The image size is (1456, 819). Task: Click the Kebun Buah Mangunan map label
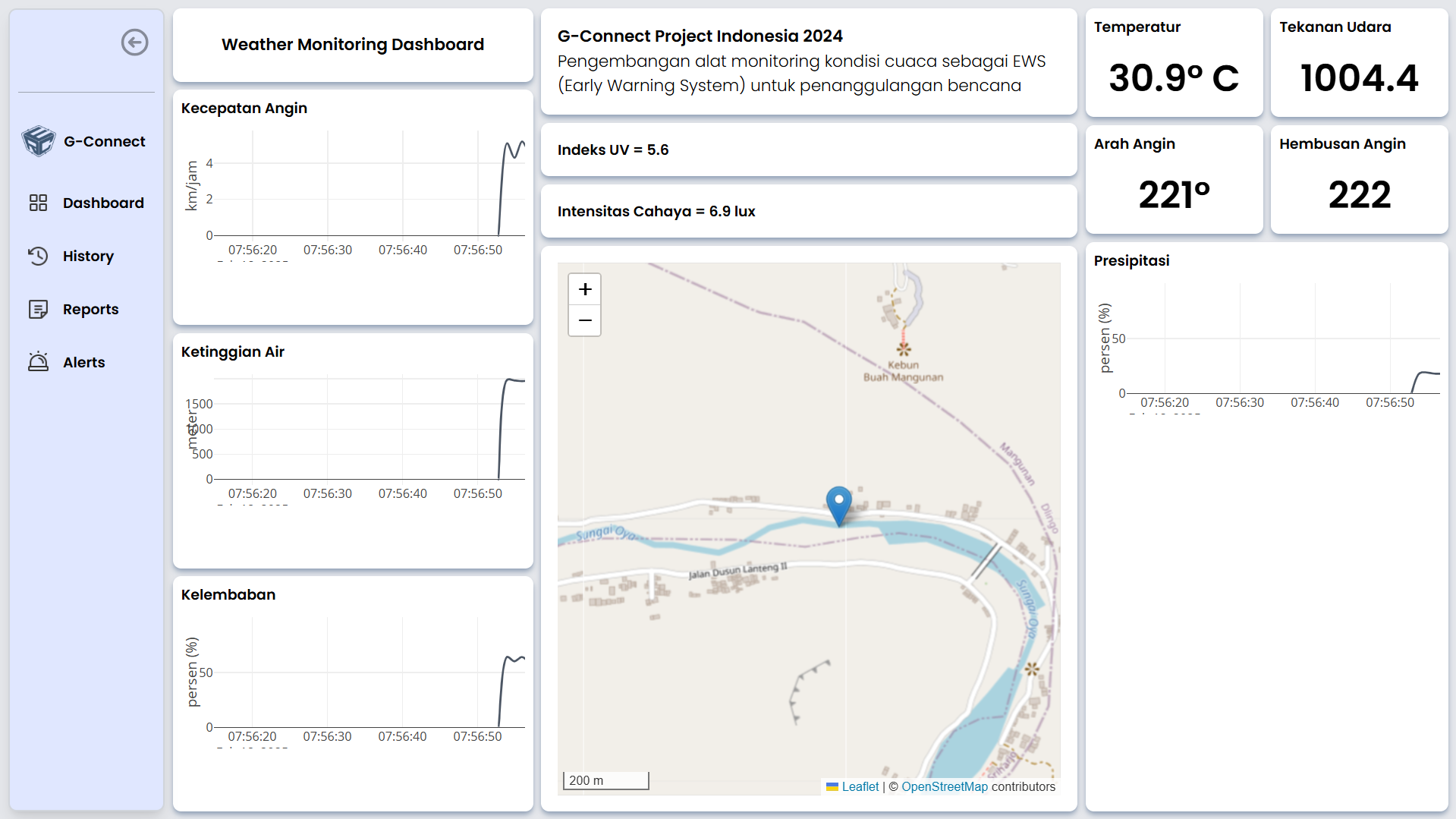click(x=903, y=370)
